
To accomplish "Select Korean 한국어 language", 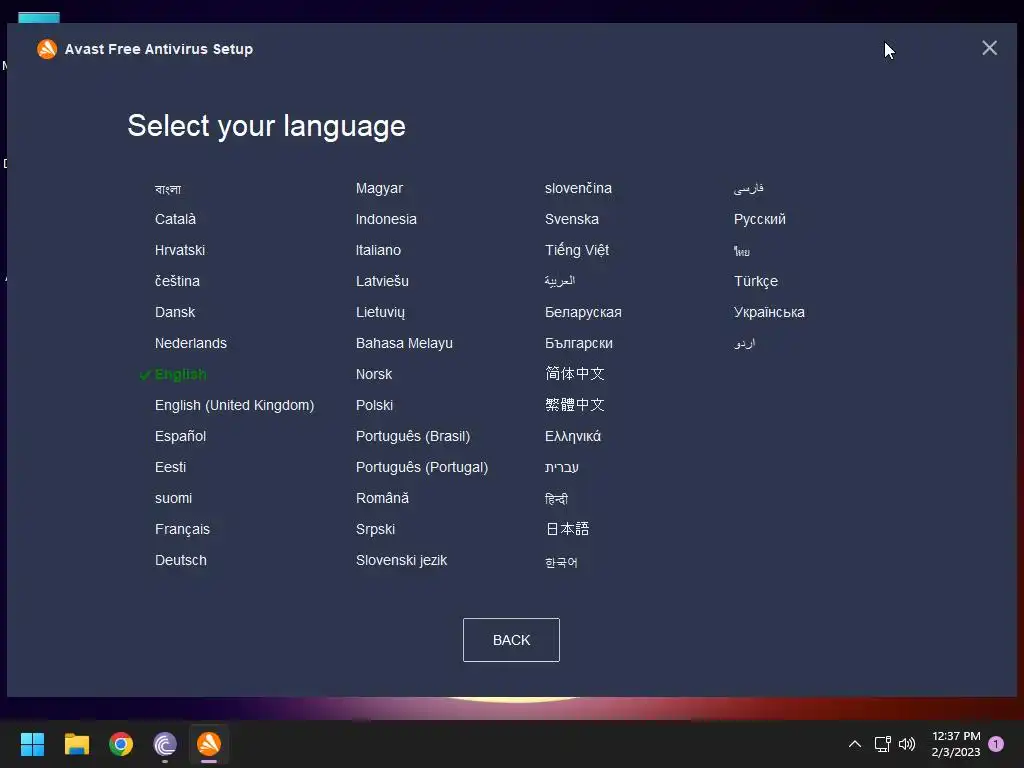I will pos(561,562).
